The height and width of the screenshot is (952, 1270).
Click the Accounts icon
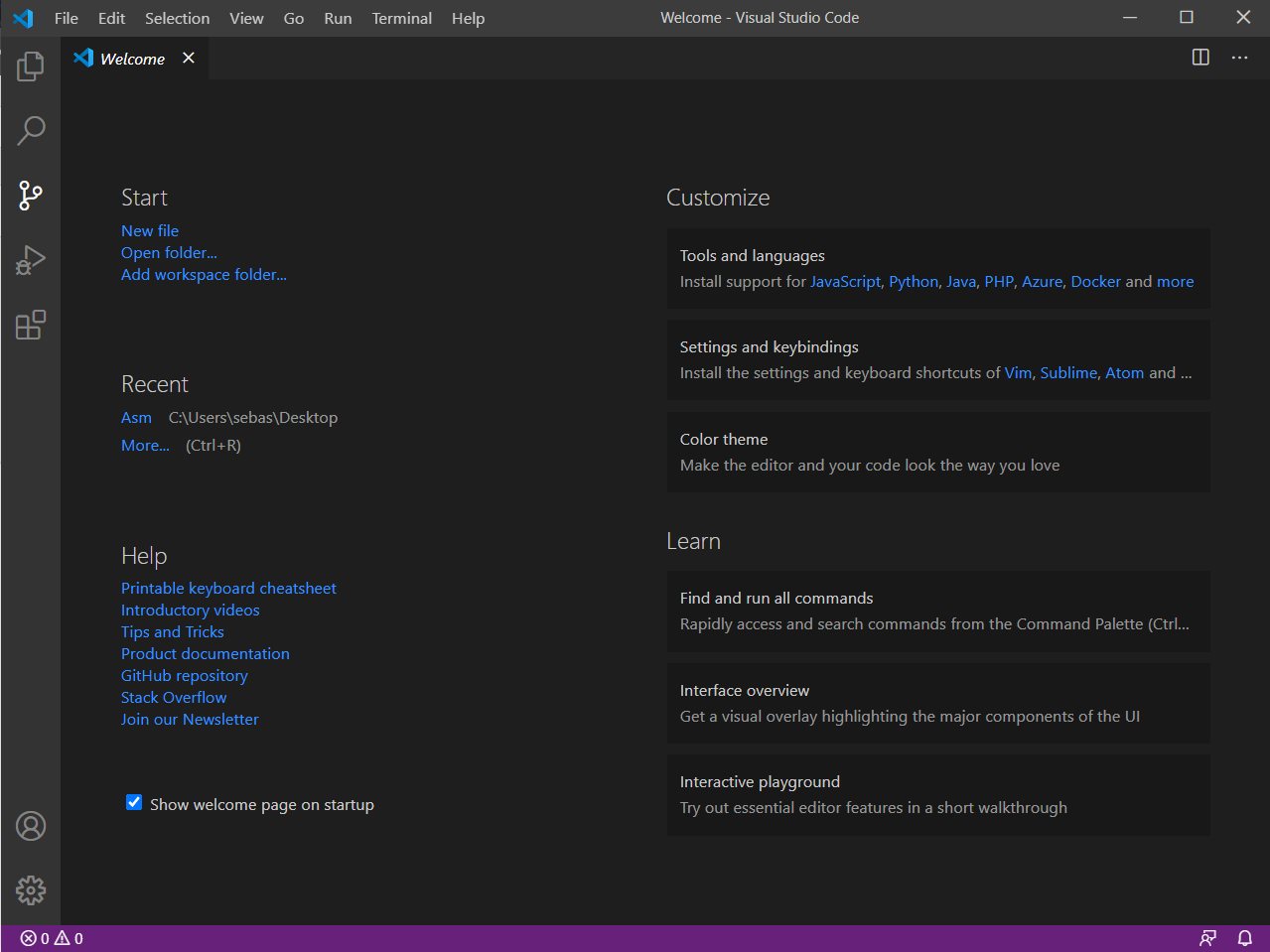pyautogui.click(x=31, y=826)
